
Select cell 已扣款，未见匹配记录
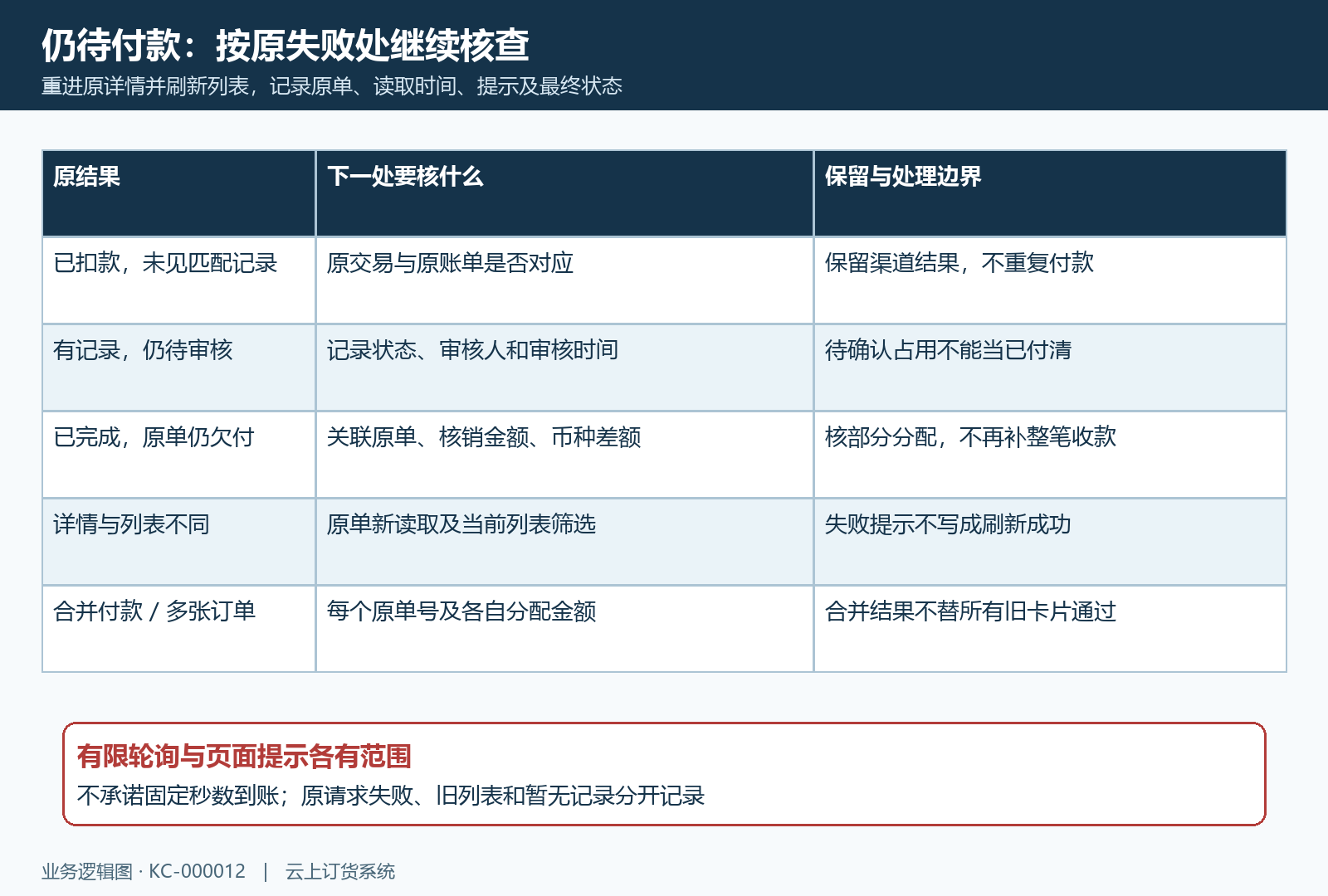pos(178,280)
